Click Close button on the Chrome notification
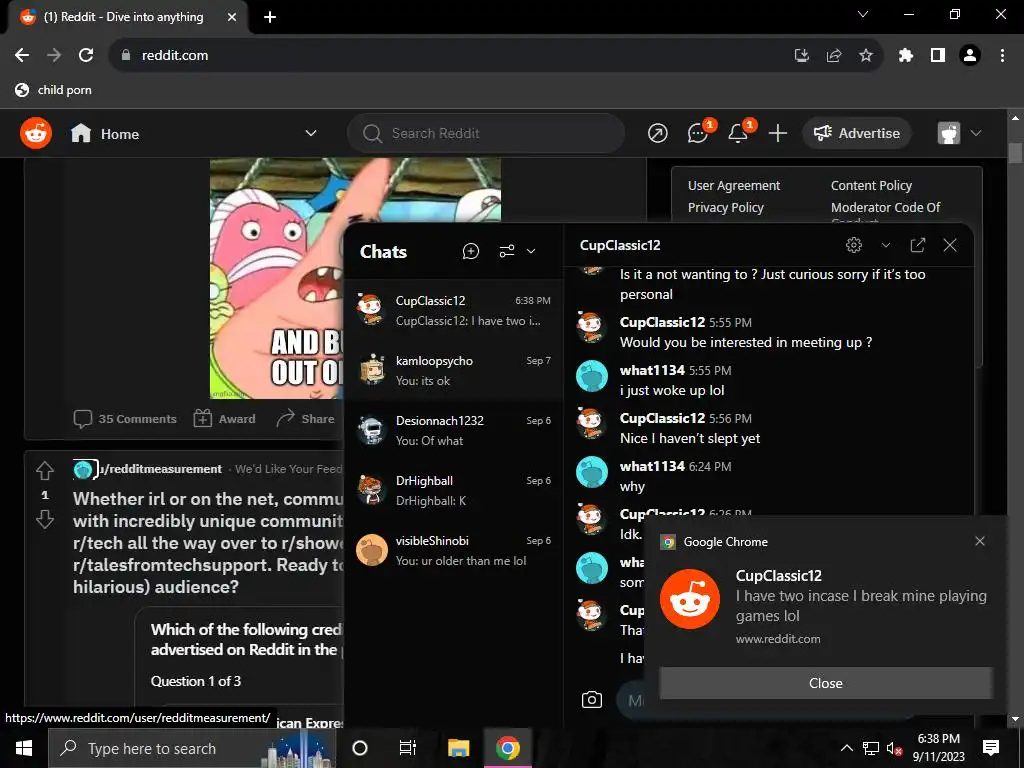The width and height of the screenshot is (1024, 768). pyautogui.click(x=825, y=683)
